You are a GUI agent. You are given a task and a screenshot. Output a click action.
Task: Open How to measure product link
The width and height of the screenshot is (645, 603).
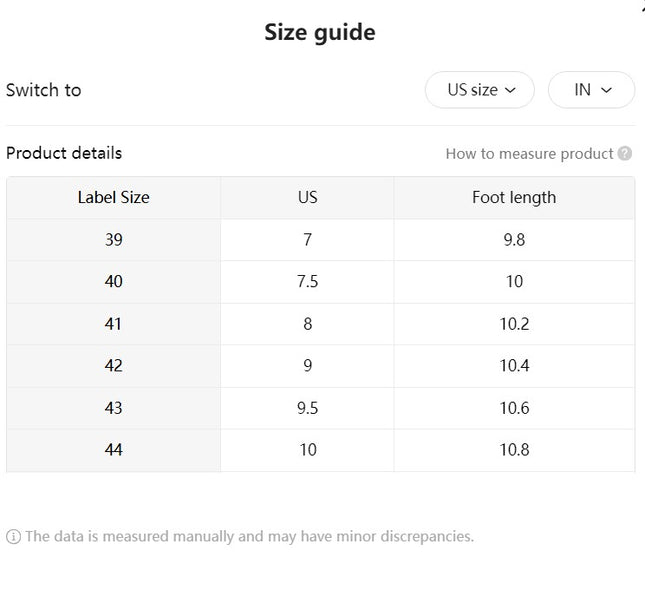click(529, 153)
